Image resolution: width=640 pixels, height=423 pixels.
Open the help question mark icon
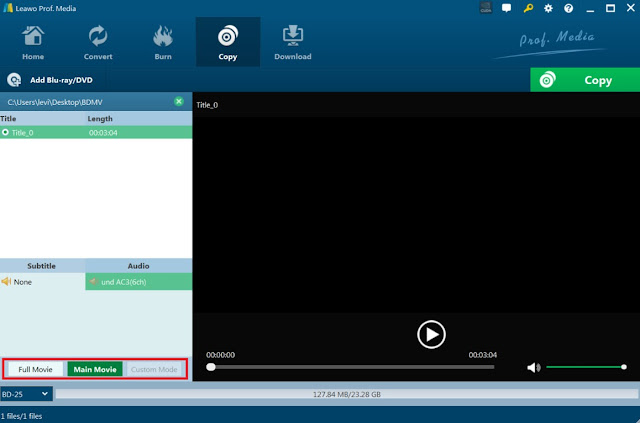coord(569,8)
